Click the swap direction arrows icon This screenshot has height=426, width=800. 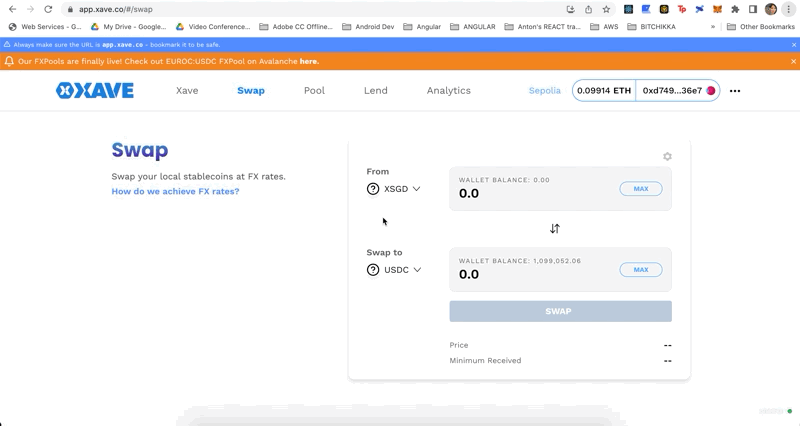(x=555, y=229)
